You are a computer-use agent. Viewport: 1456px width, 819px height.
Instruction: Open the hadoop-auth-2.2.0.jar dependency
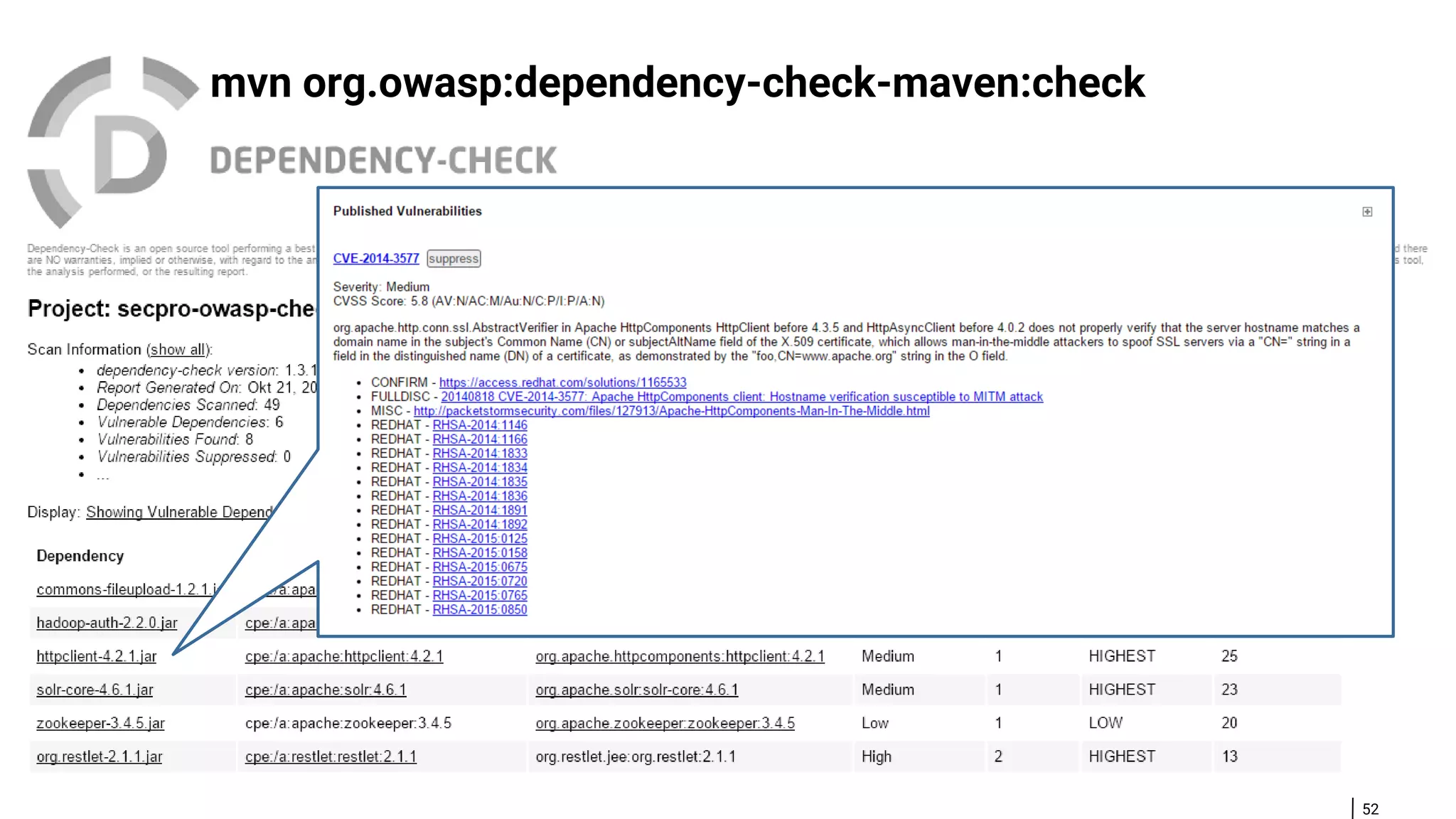[107, 623]
